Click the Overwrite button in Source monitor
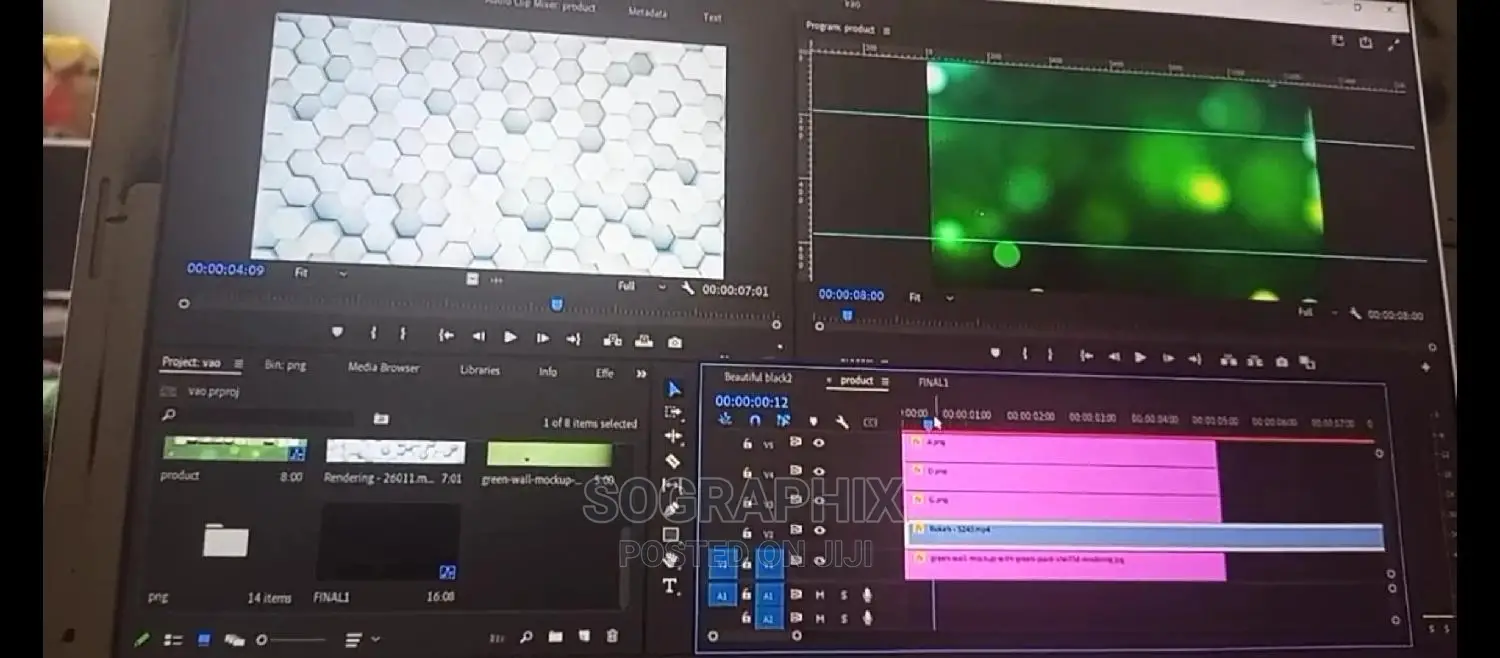 click(644, 341)
